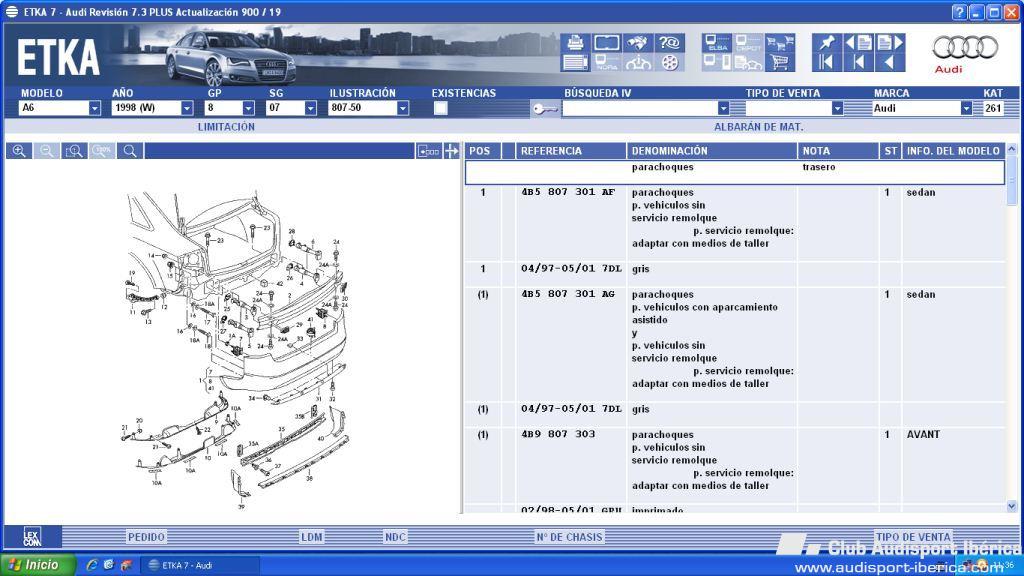Select part reference 4B9 807 303
Image resolution: width=1024 pixels, height=576 pixels.
tap(558, 434)
